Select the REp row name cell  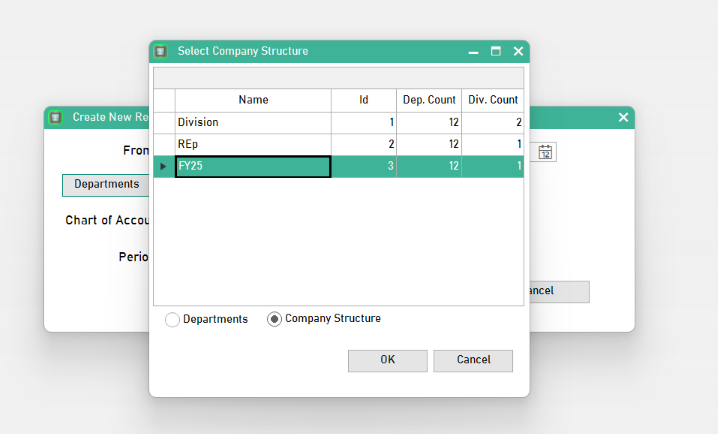tap(253, 144)
